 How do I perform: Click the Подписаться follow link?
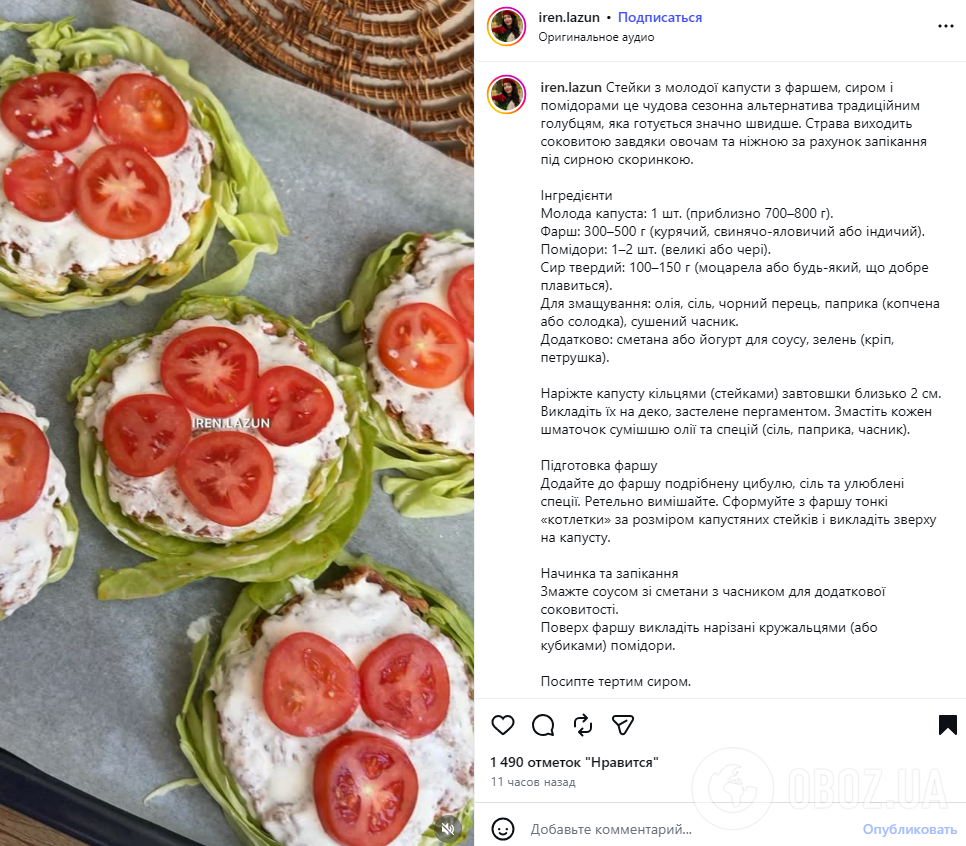point(660,17)
